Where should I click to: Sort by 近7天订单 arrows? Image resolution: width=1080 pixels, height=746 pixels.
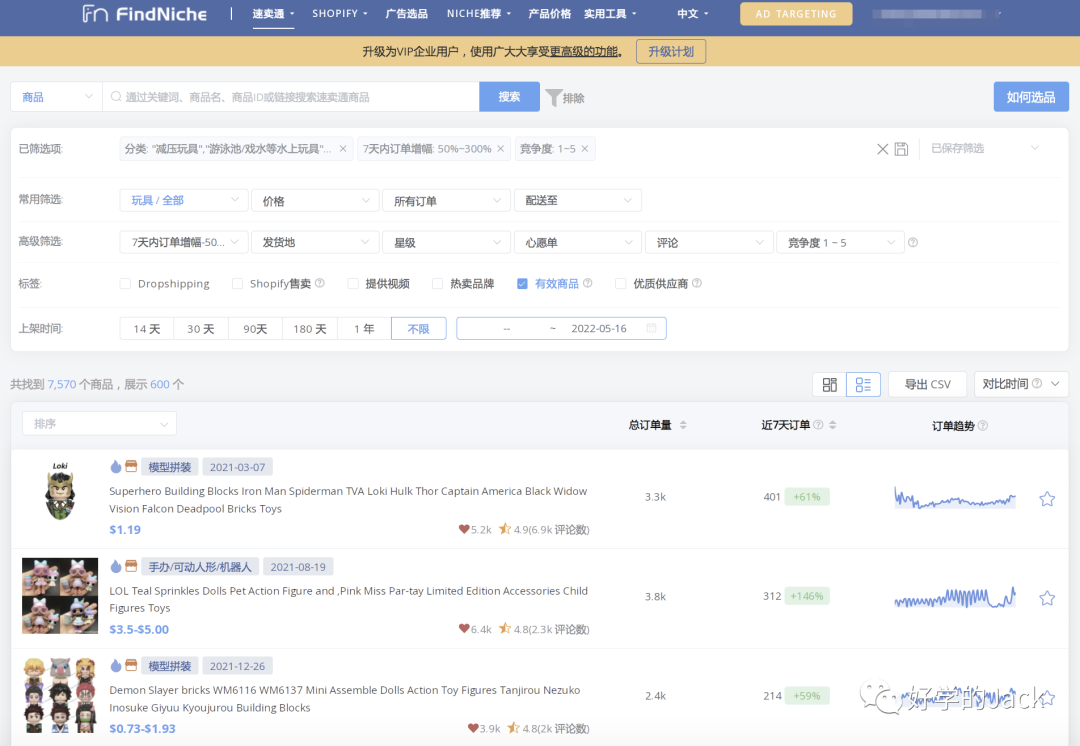tap(833, 425)
